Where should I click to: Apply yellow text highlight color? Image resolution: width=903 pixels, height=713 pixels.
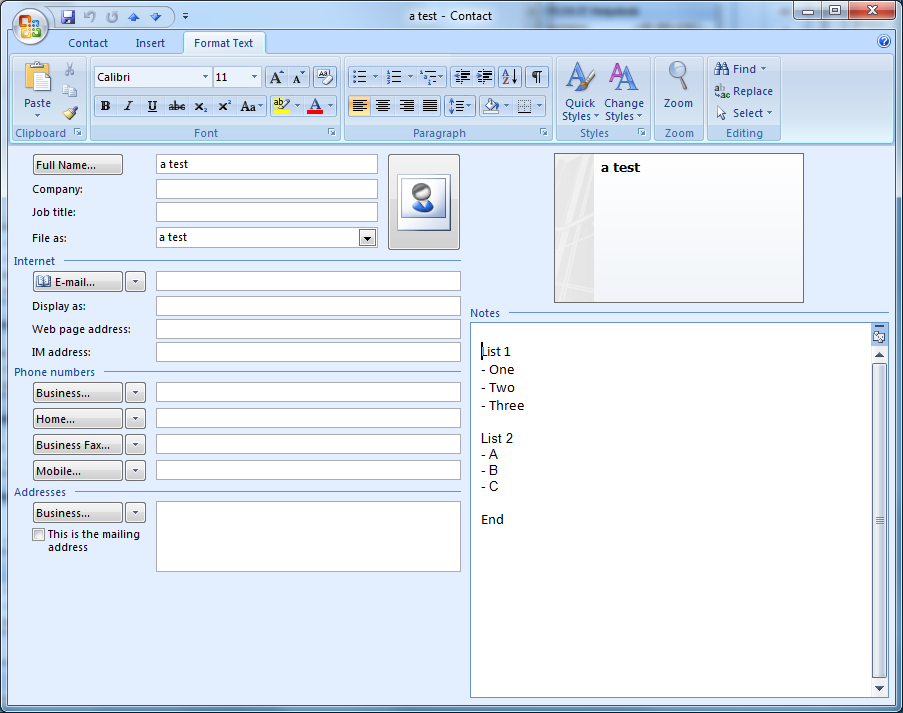click(x=281, y=106)
